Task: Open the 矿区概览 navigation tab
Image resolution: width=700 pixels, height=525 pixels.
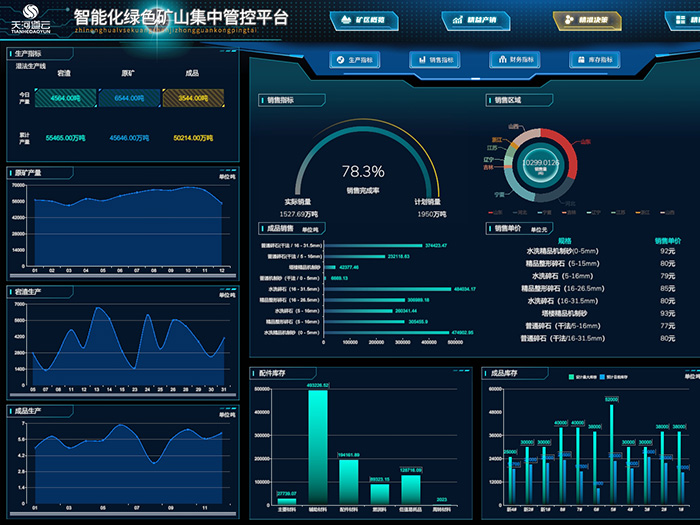Action: click(x=364, y=21)
